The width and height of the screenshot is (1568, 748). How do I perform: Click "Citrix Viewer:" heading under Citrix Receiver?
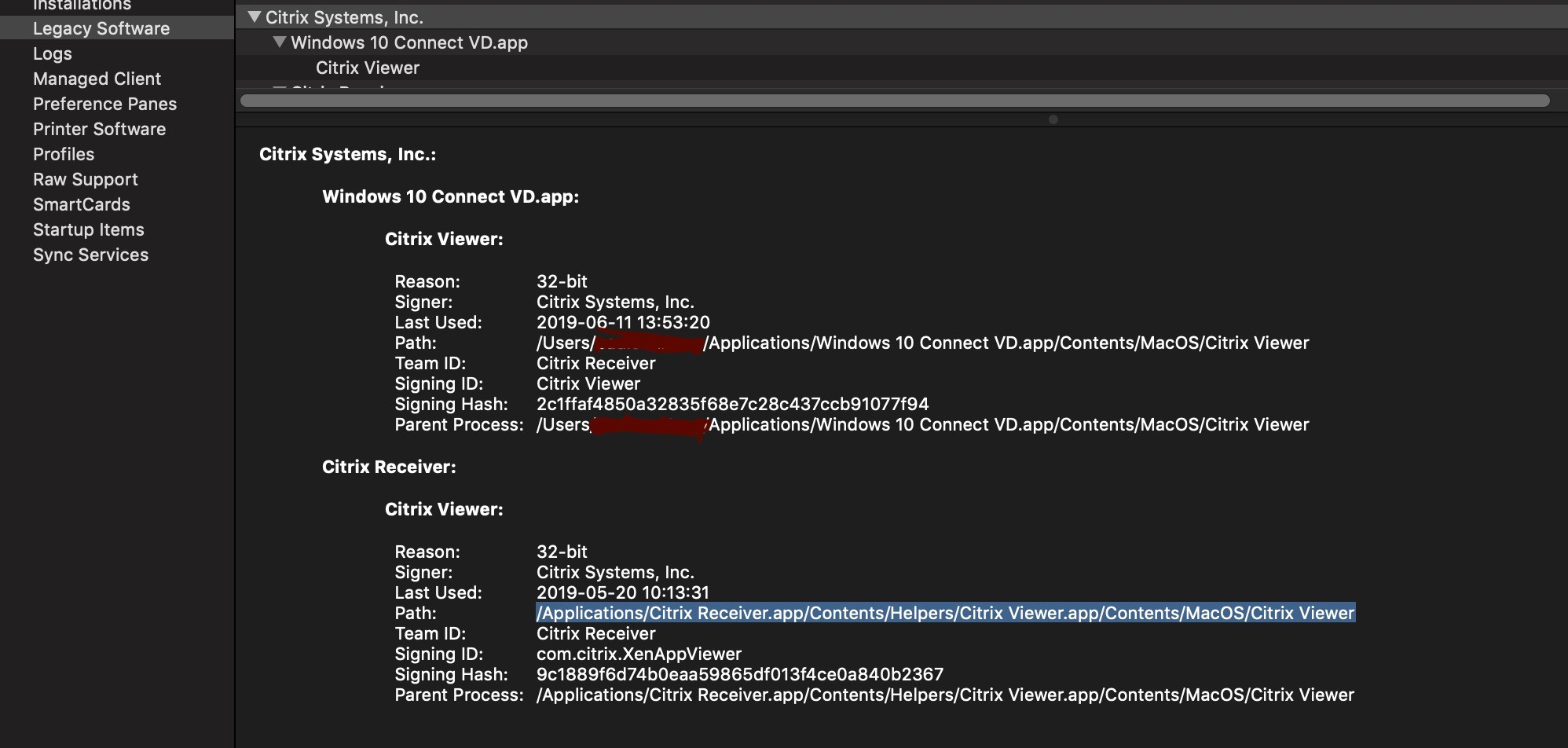click(x=444, y=509)
